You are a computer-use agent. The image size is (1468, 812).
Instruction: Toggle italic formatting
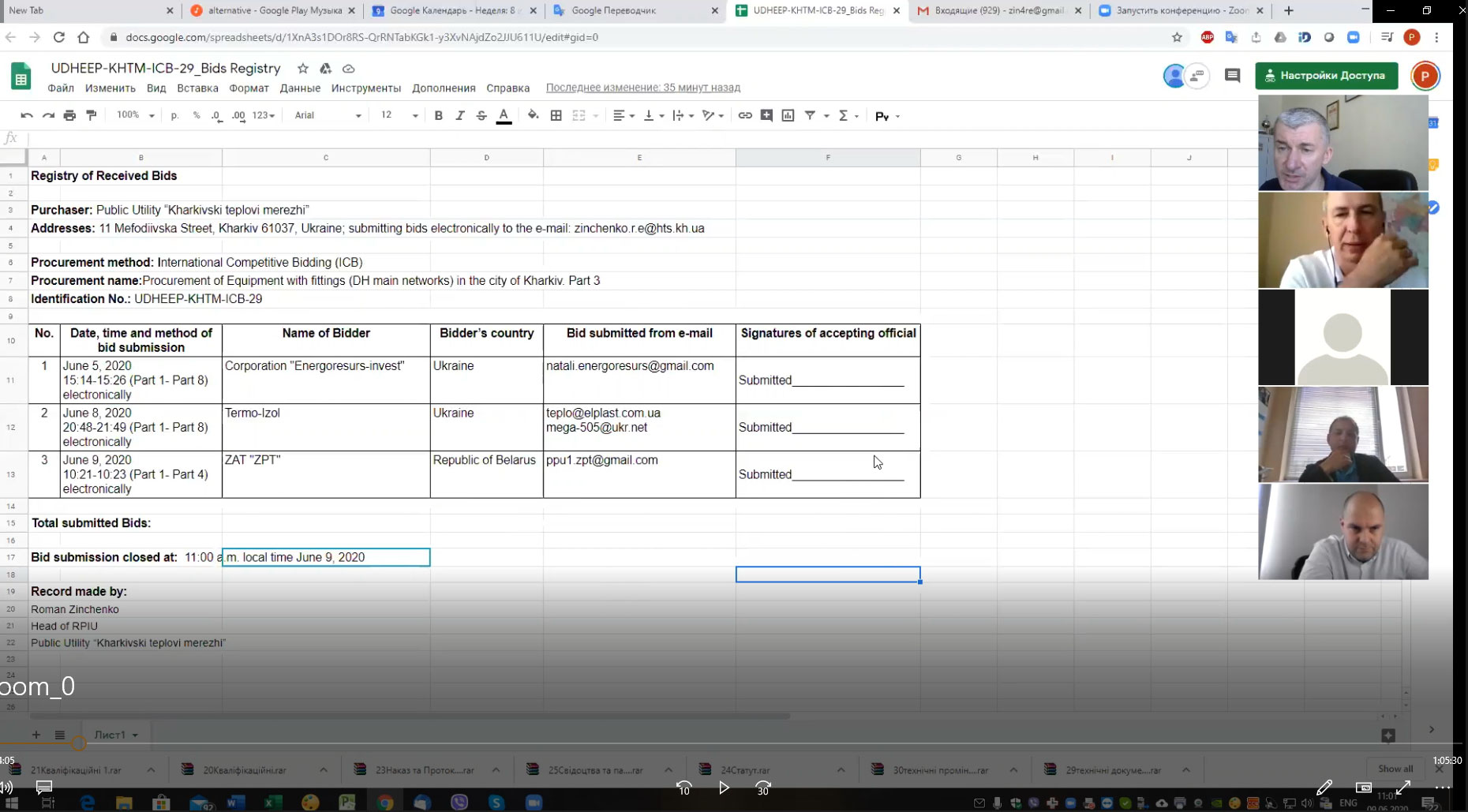click(460, 115)
